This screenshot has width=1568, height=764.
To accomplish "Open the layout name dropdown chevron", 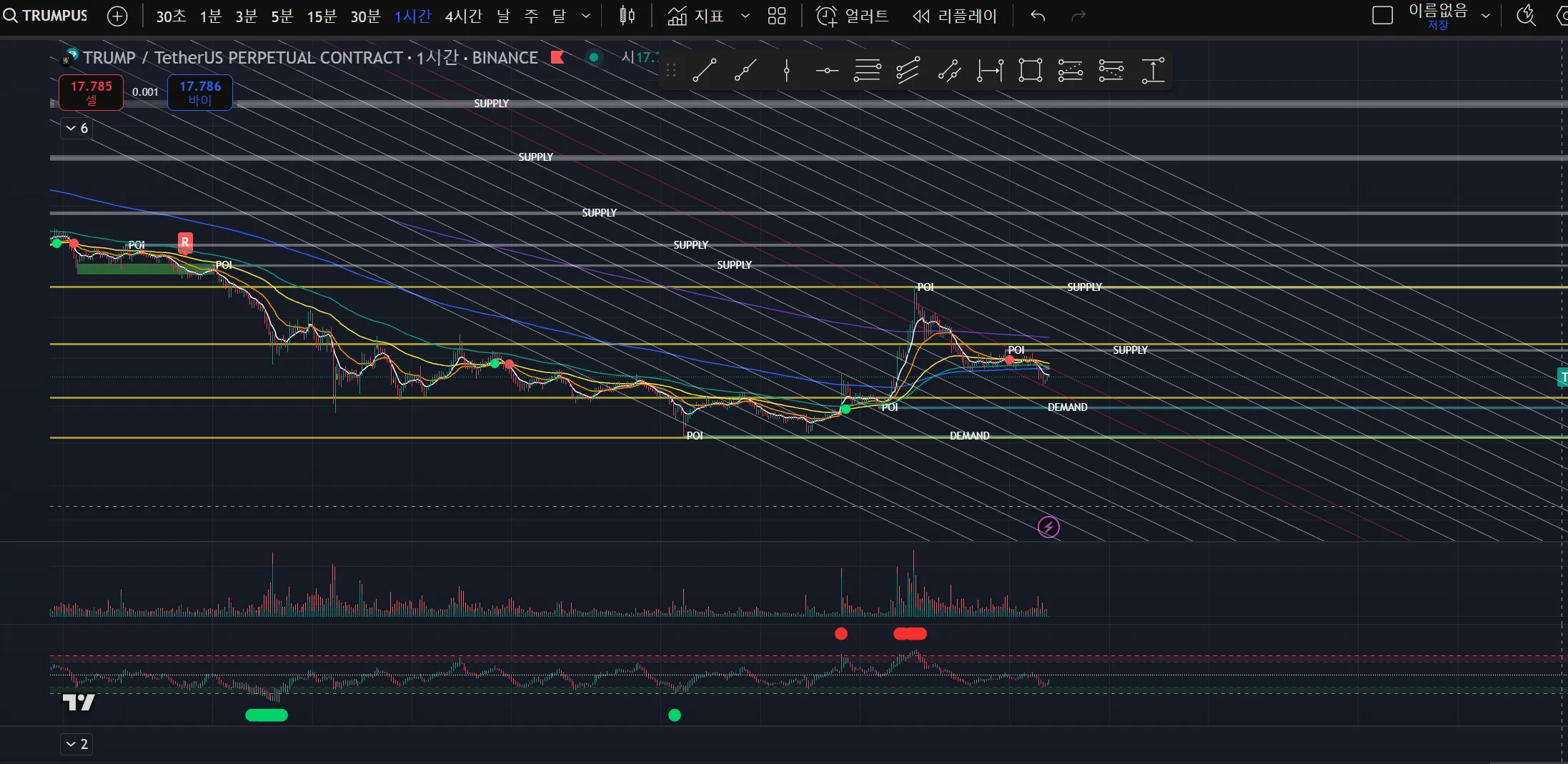I will pyautogui.click(x=1485, y=16).
